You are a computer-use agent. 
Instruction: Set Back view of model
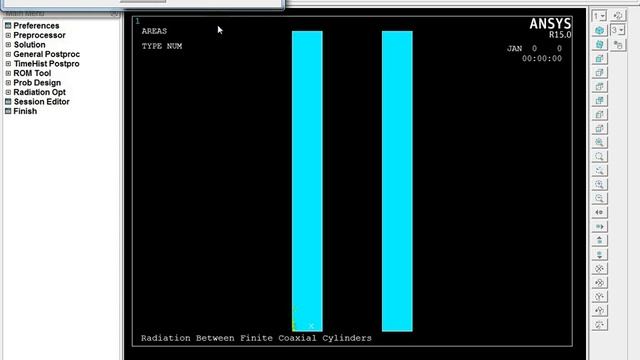click(599, 100)
